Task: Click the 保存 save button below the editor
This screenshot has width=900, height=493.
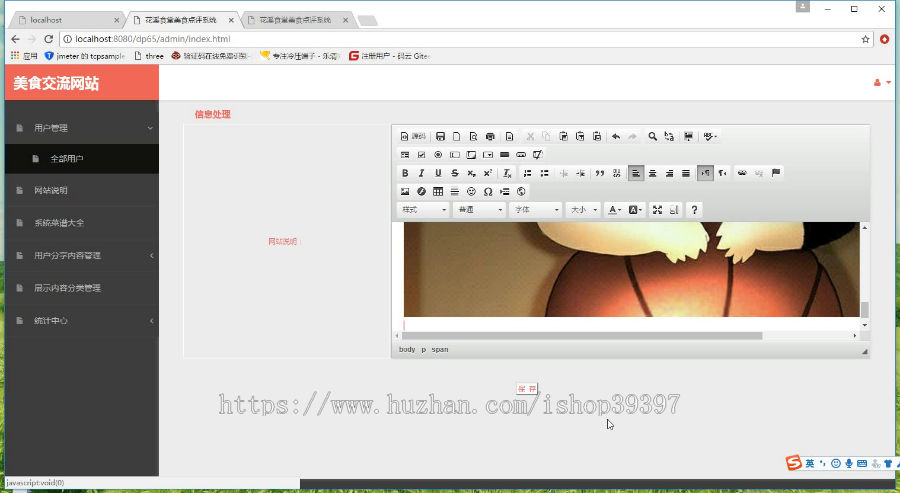Action: (527, 389)
